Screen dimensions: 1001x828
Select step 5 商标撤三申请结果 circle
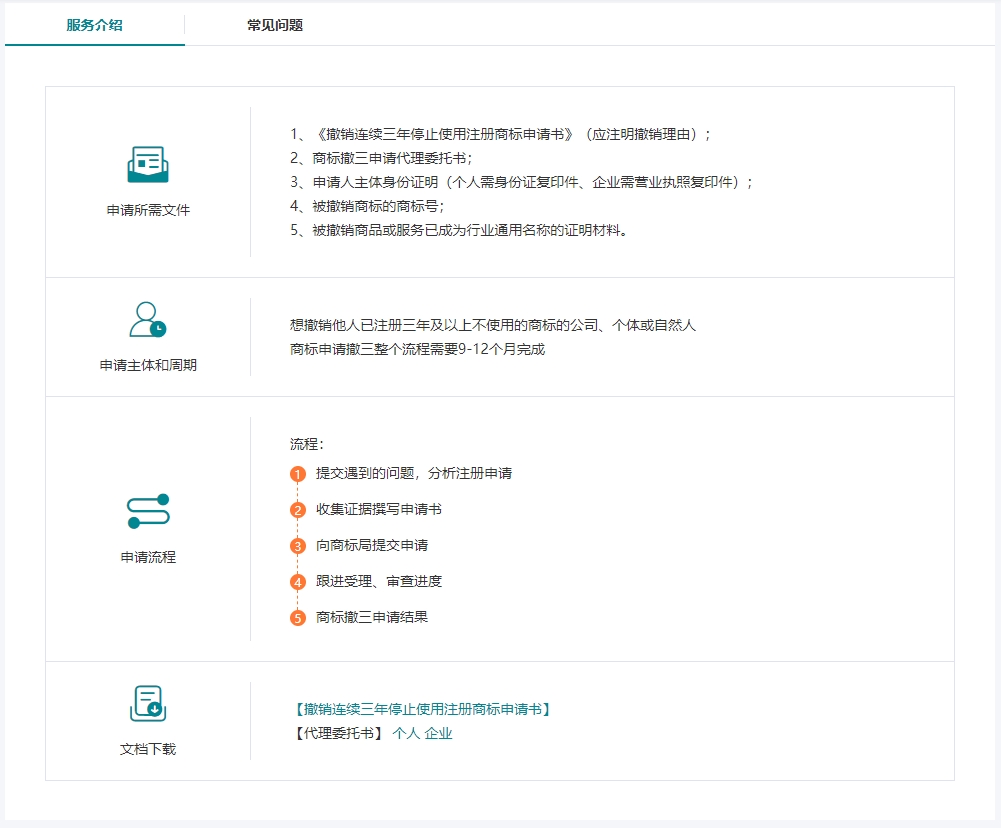tap(297, 617)
